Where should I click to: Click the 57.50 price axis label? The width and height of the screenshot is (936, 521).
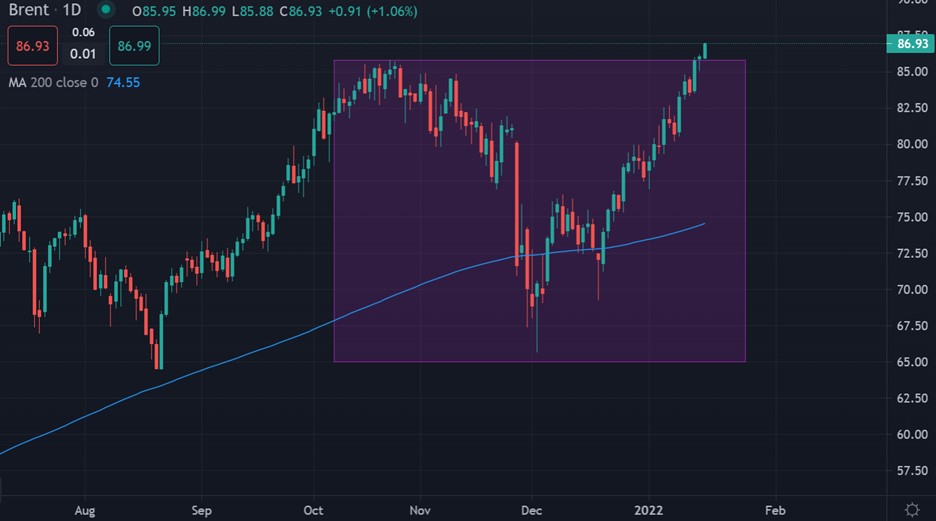point(912,471)
